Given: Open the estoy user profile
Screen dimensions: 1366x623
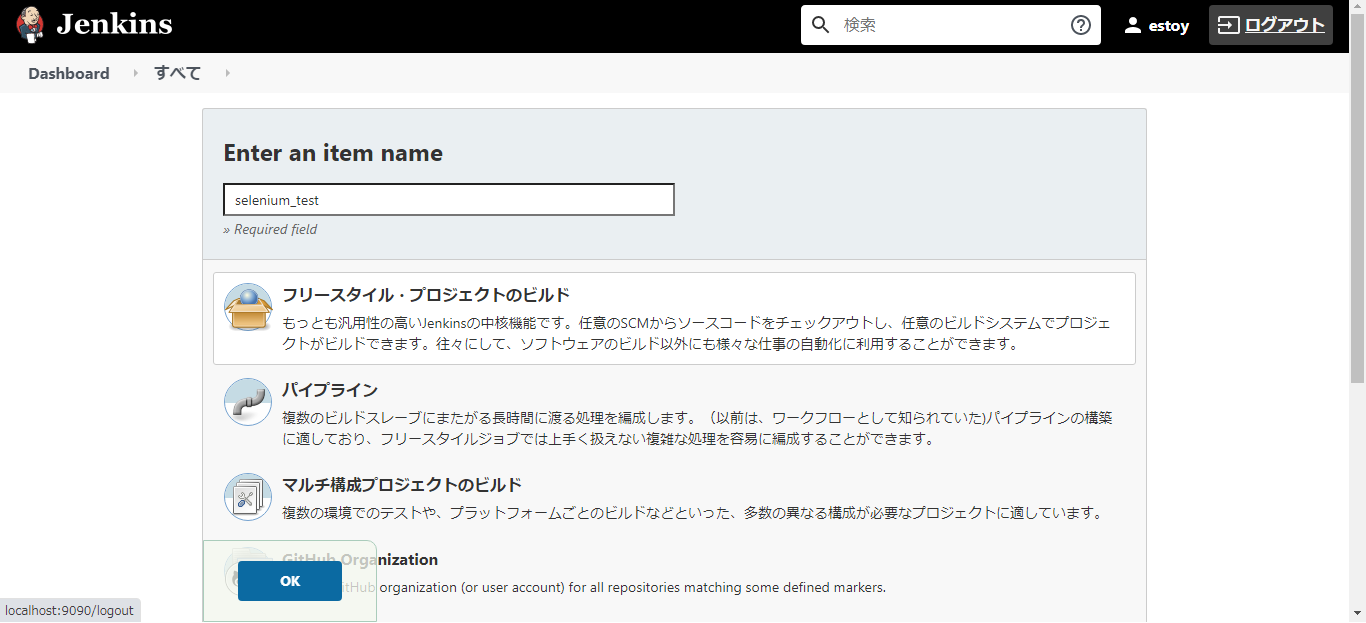Looking at the screenshot, I should pyautogui.click(x=1169, y=26).
